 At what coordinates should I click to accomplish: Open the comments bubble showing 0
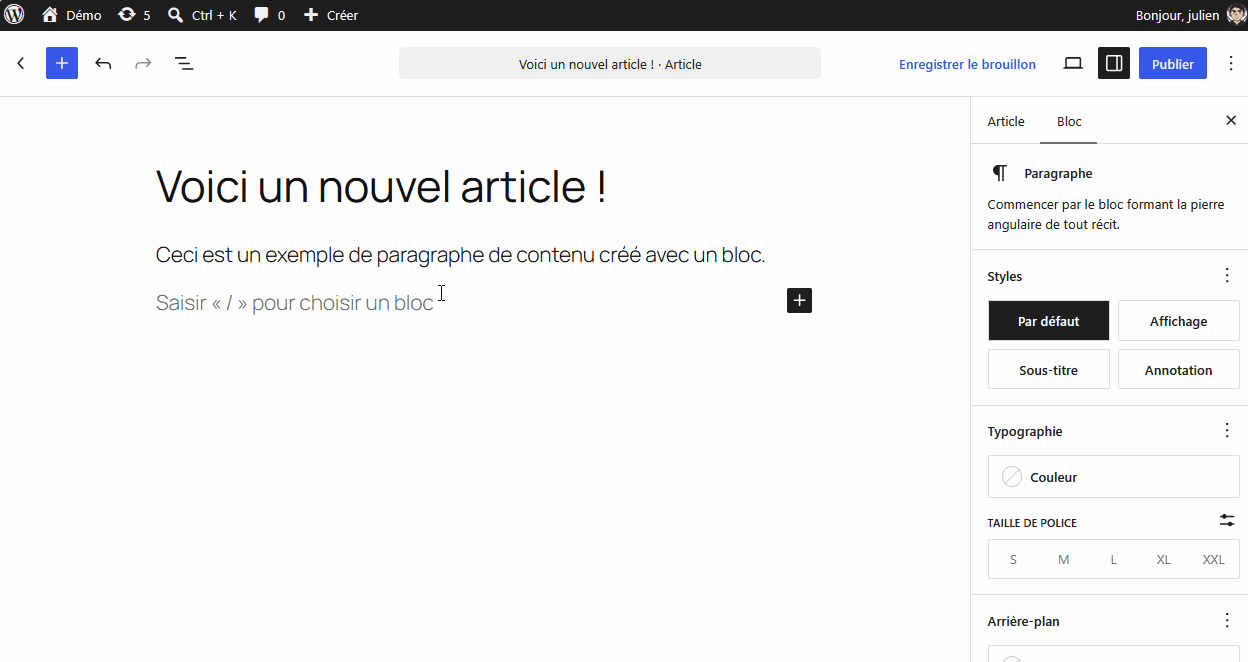(x=269, y=15)
